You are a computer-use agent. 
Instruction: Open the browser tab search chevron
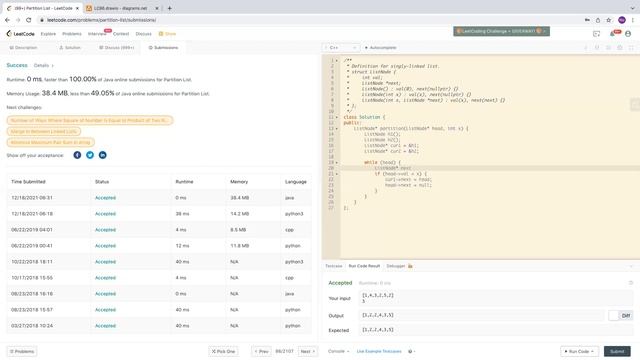pos(632,8)
